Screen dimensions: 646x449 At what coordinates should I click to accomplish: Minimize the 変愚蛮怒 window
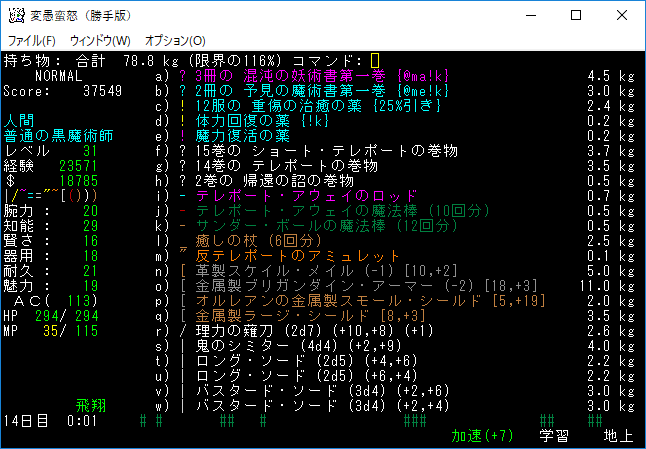pyautogui.click(x=529, y=15)
